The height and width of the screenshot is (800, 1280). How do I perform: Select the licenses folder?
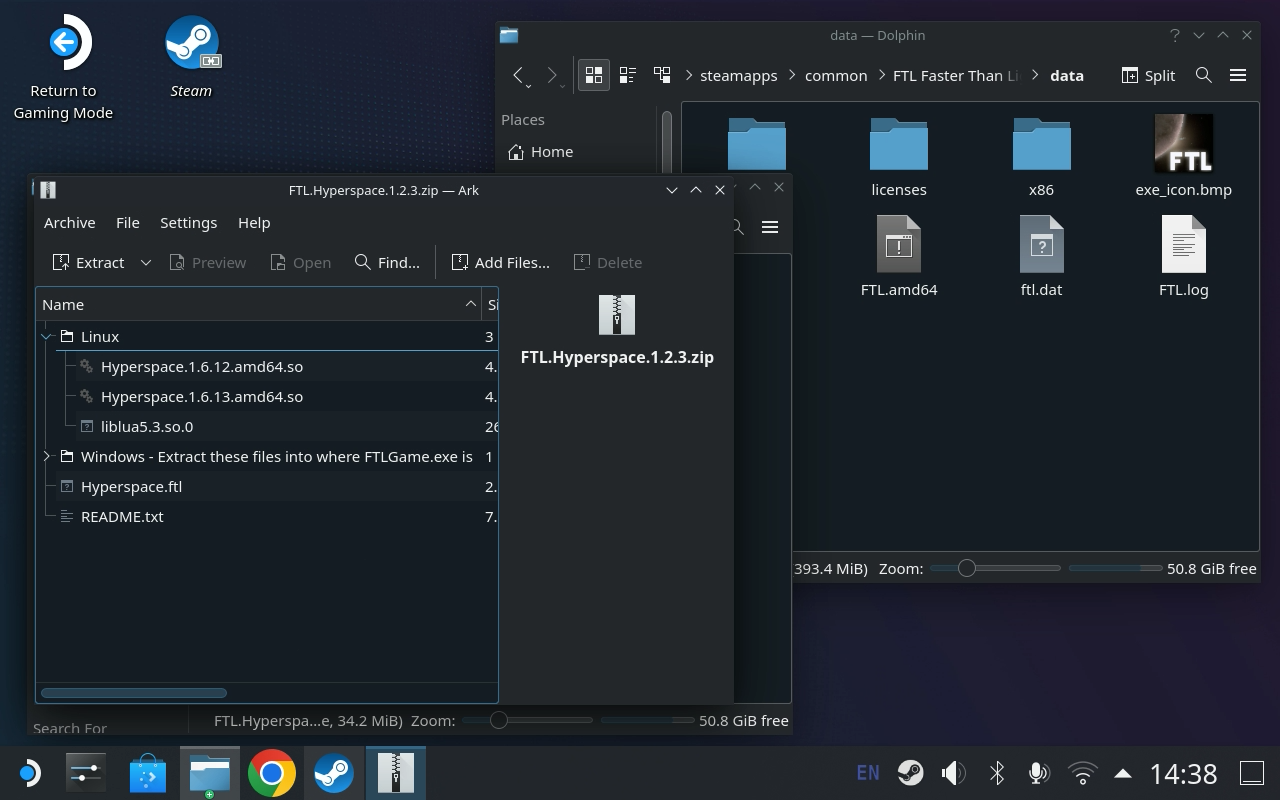tap(899, 158)
